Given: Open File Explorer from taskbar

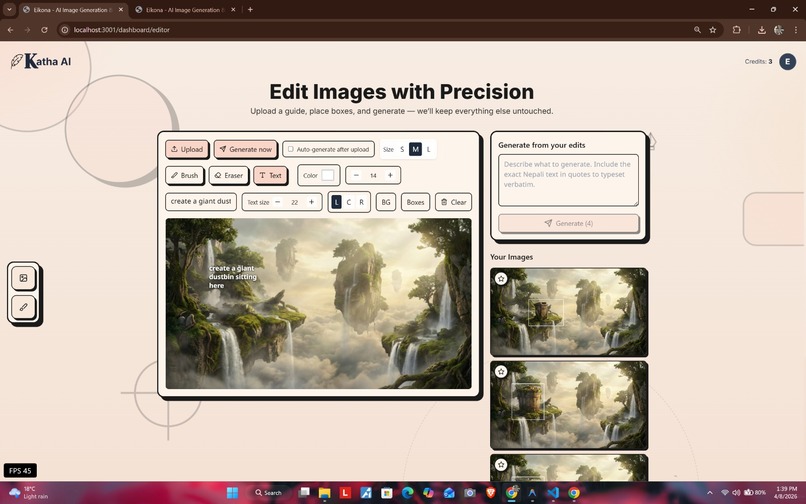Looking at the screenshot, I should point(324,493).
